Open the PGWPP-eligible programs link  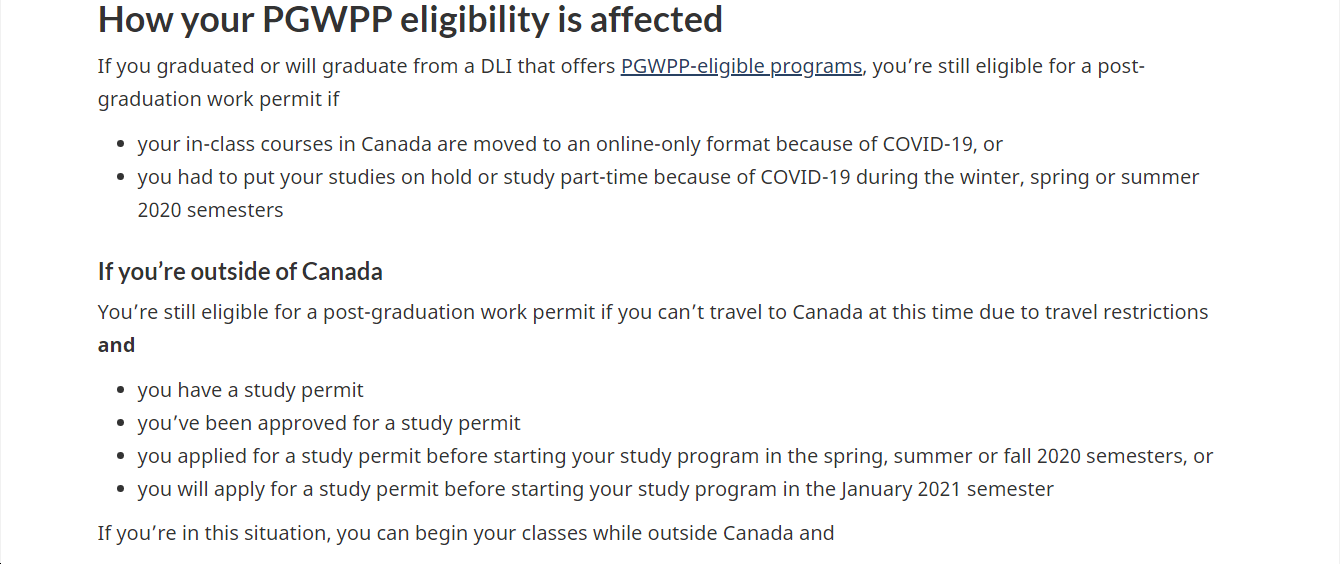point(741,67)
